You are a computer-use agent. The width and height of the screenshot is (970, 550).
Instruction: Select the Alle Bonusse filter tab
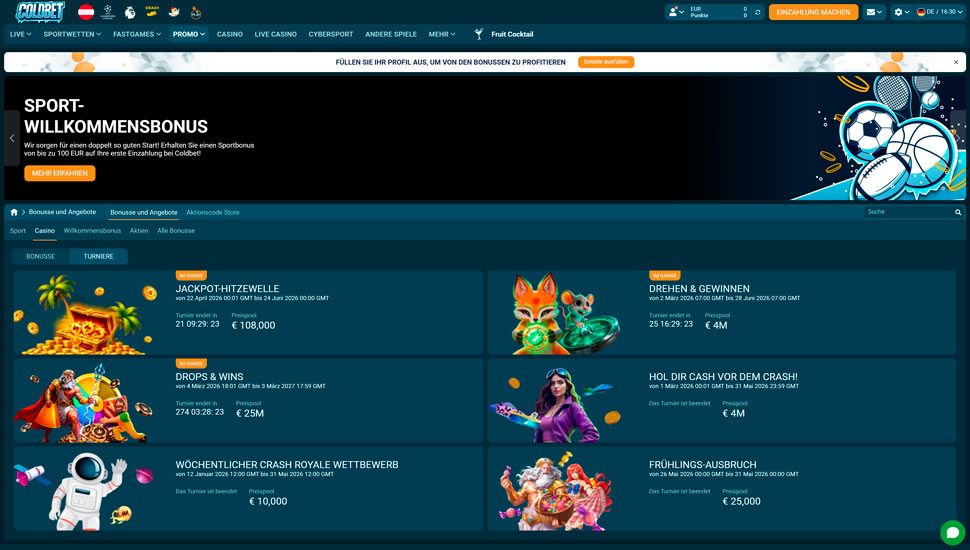(176, 231)
